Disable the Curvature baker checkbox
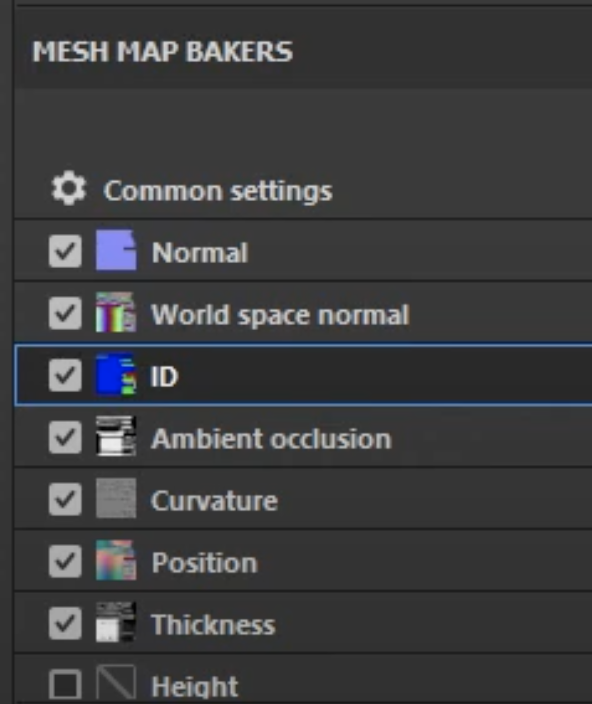592x704 pixels. [x=65, y=499]
